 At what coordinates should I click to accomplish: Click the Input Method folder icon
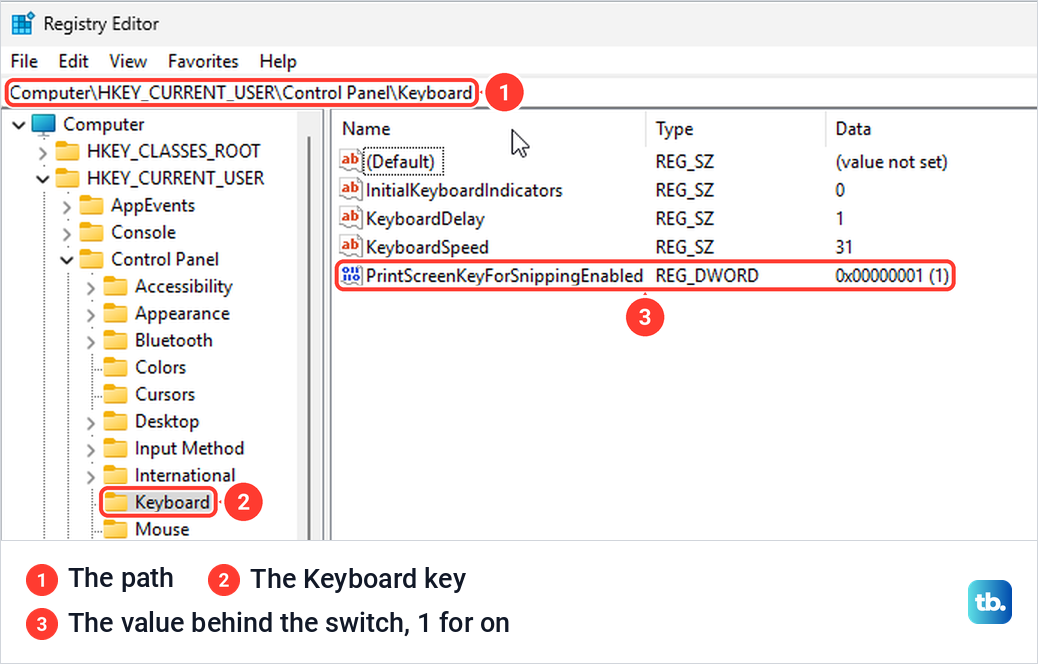[x=115, y=448]
